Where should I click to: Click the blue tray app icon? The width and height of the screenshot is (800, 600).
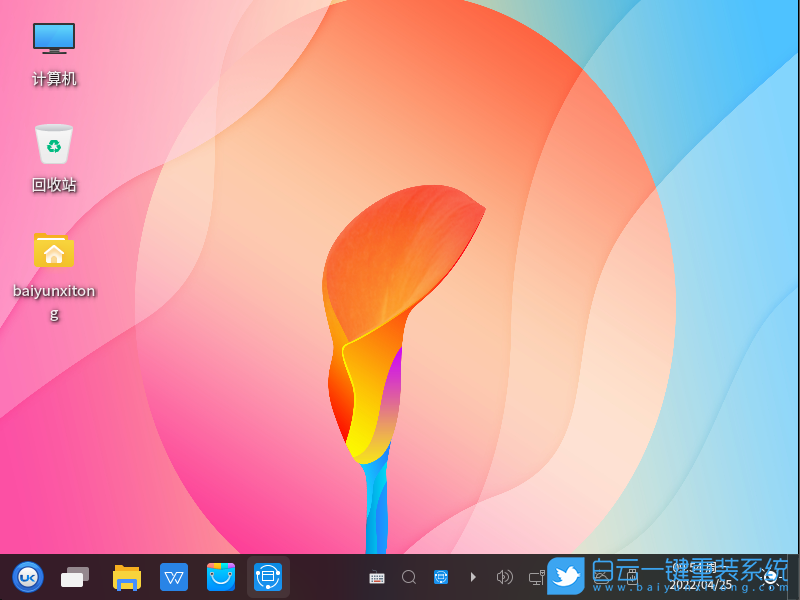[x=441, y=577]
